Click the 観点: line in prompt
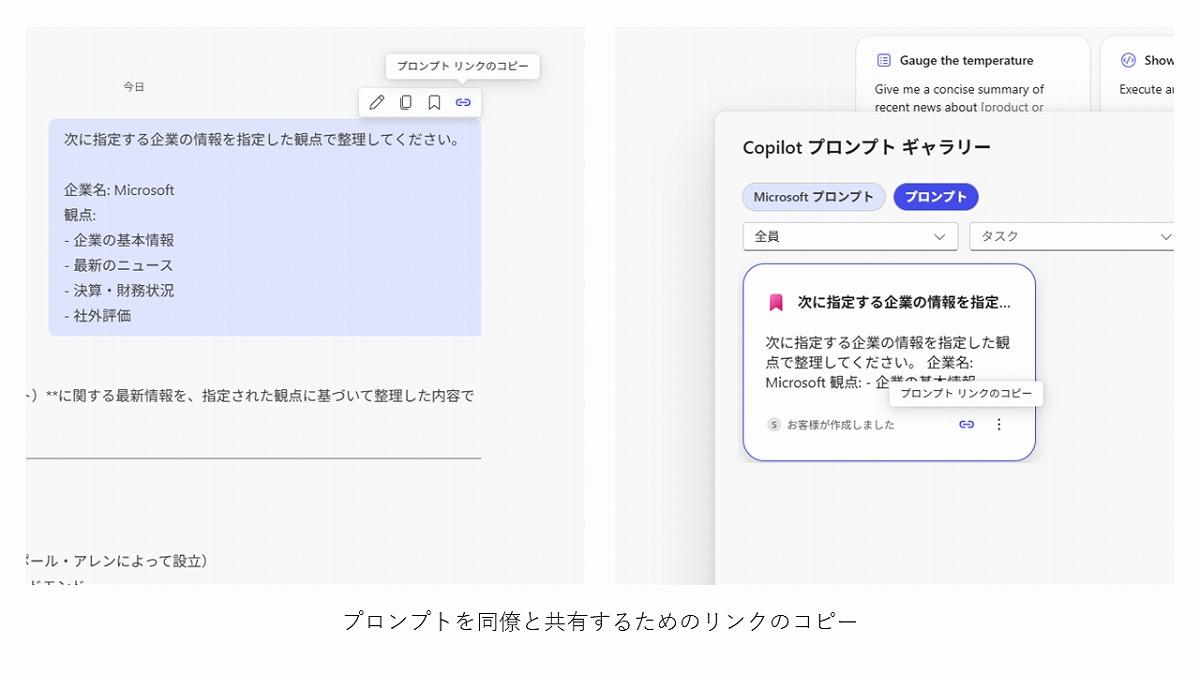Screen dimensions: 1200x675 point(80,215)
